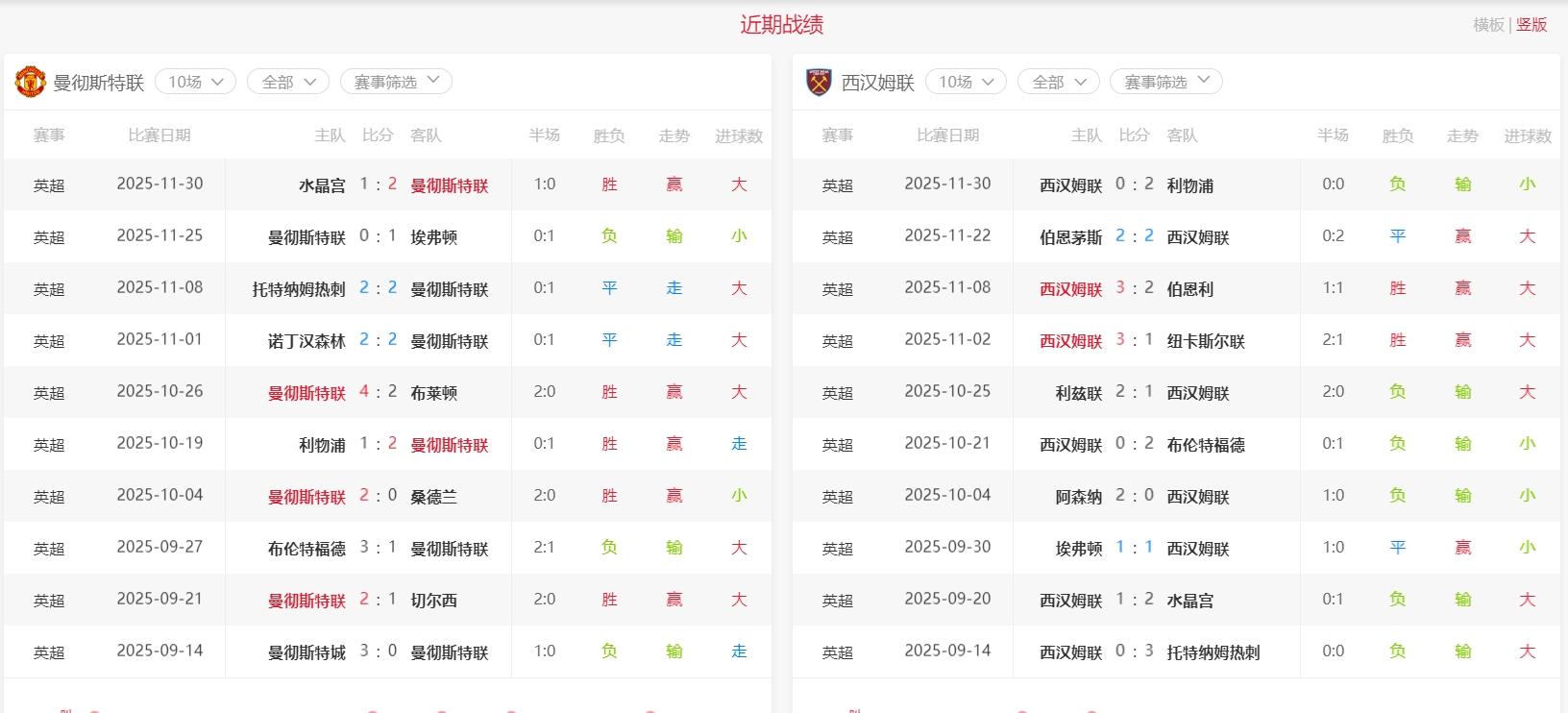The height and width of the screenshot is (713, 1568).
Task: Open the 托特纳姆热刺 home team link dated 2025-11-08
Action: point(299,289)
